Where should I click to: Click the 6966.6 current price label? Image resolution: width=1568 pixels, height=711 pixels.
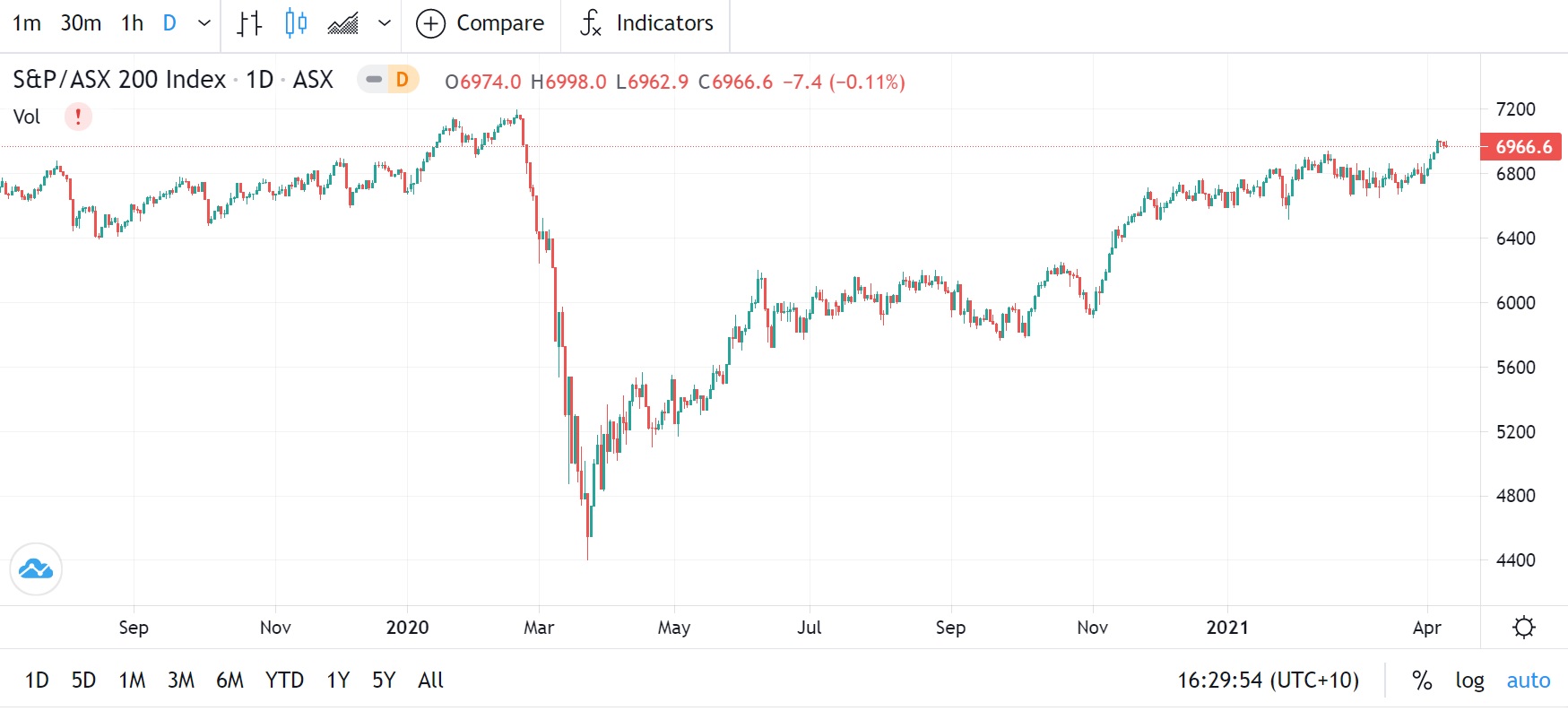[x=1521, y=147]
